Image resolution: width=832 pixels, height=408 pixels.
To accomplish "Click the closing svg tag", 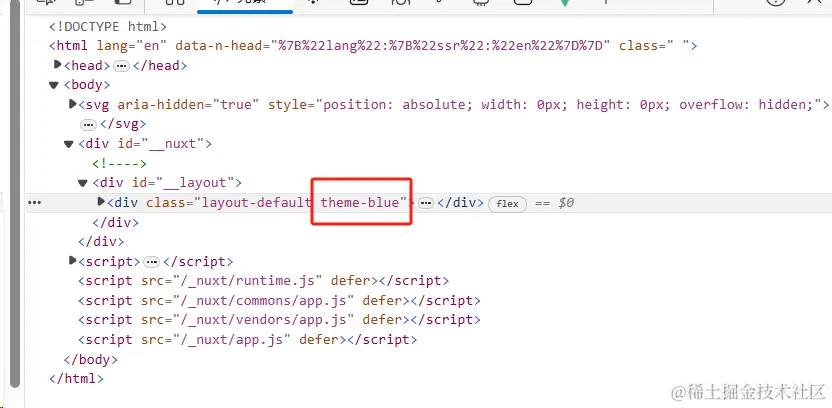I will pyautogui.click(x=123, y=125).
